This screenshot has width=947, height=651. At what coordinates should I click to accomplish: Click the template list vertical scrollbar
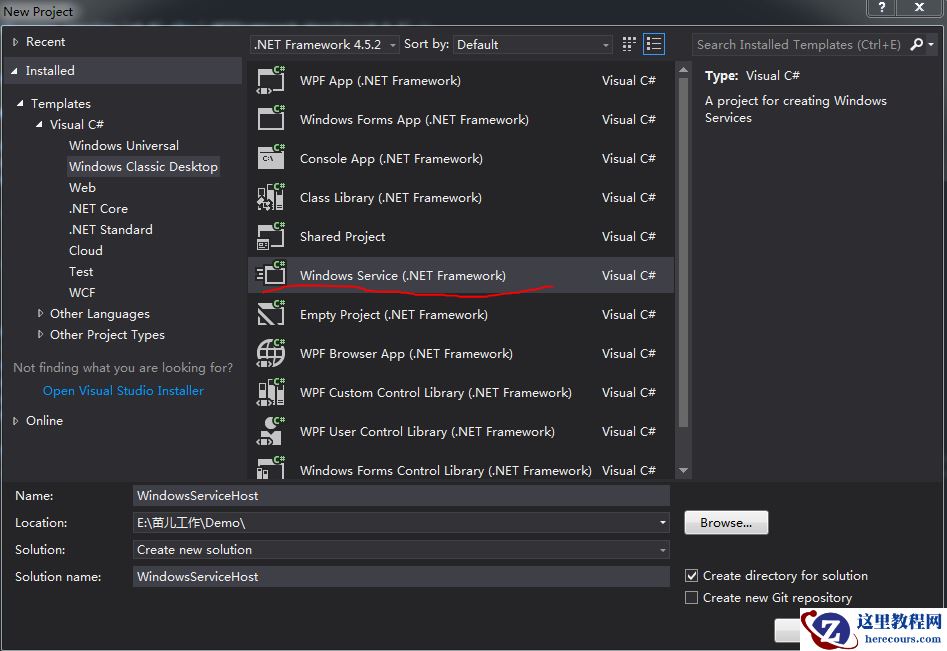pyautogui.click(x=684, y=250)
